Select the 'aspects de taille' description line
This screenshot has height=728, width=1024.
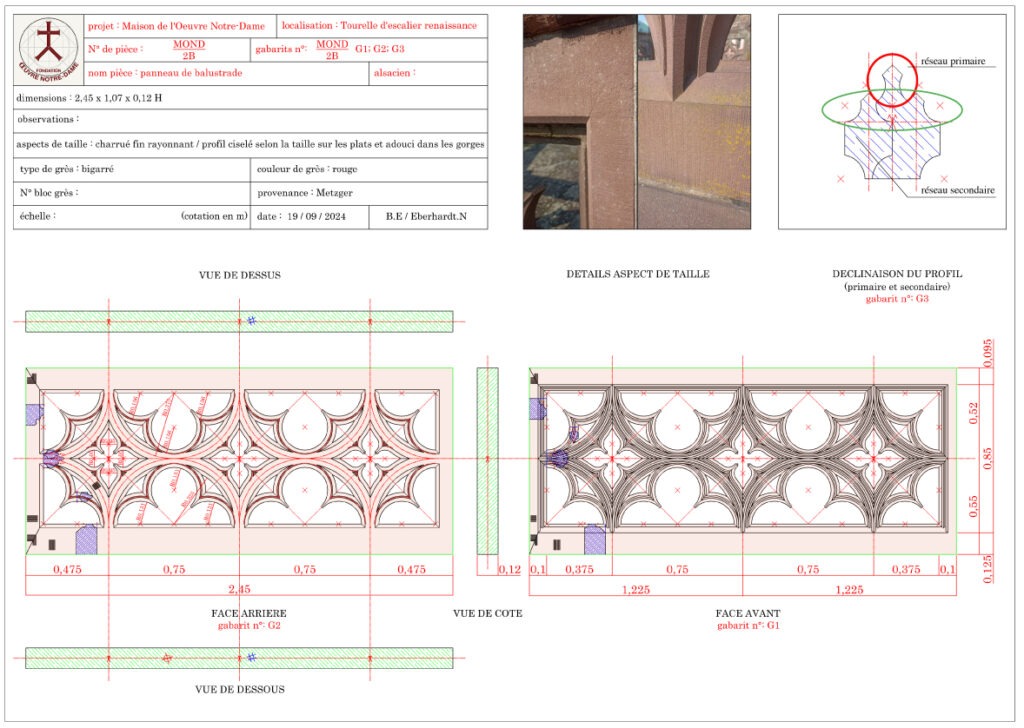tap(251, 144)
